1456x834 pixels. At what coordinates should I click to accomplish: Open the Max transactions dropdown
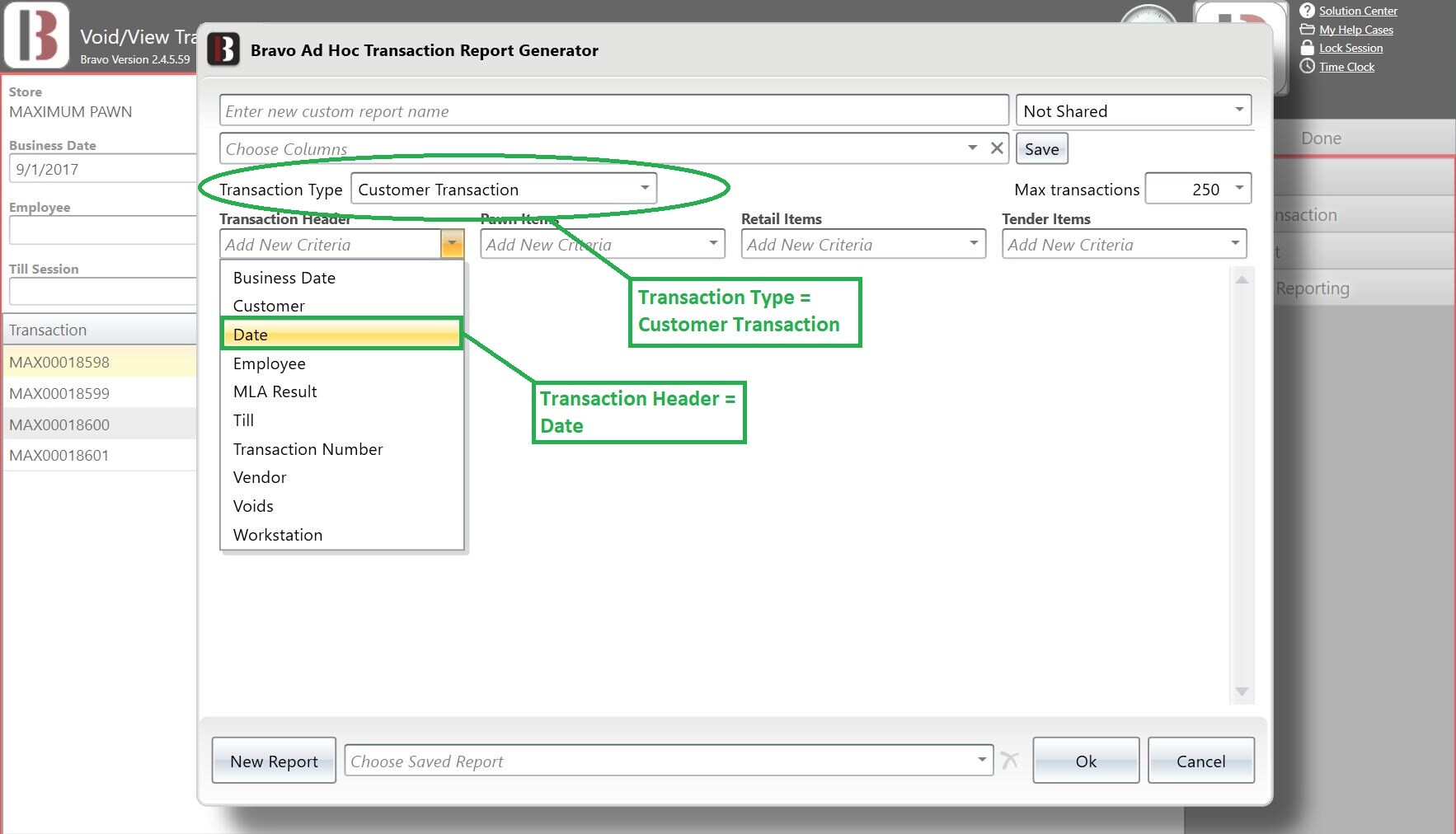point(1199,189)
